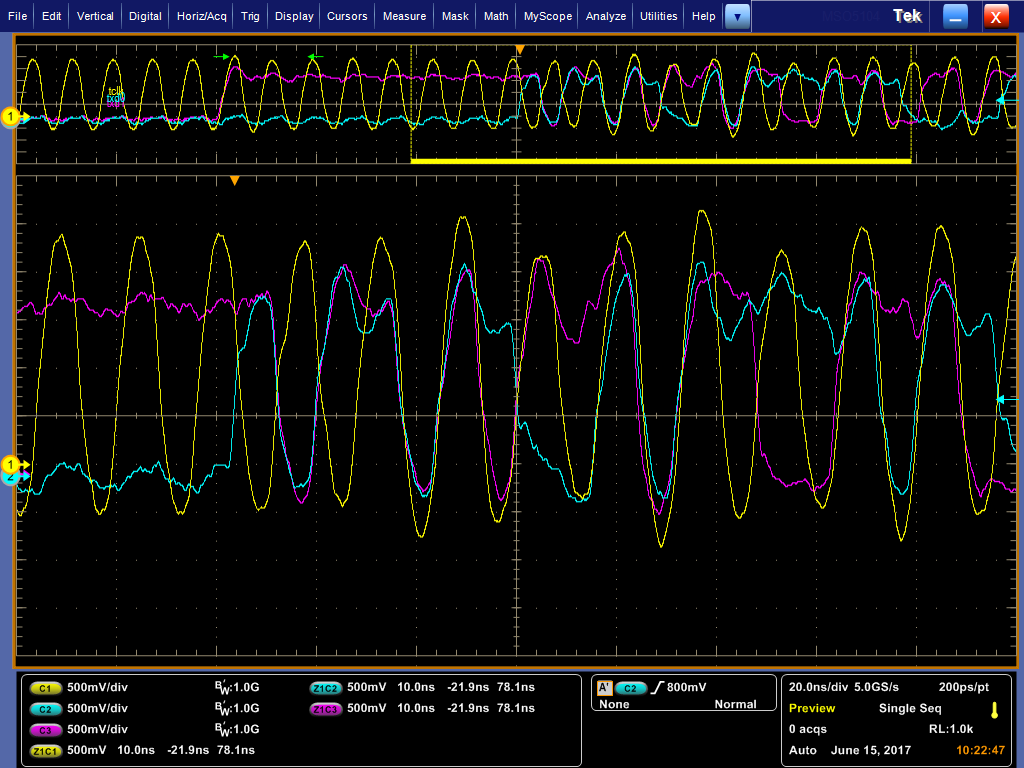Click the C1 500mV/div scale readout
The image size is (1024, 768).
tap(97, 687)
